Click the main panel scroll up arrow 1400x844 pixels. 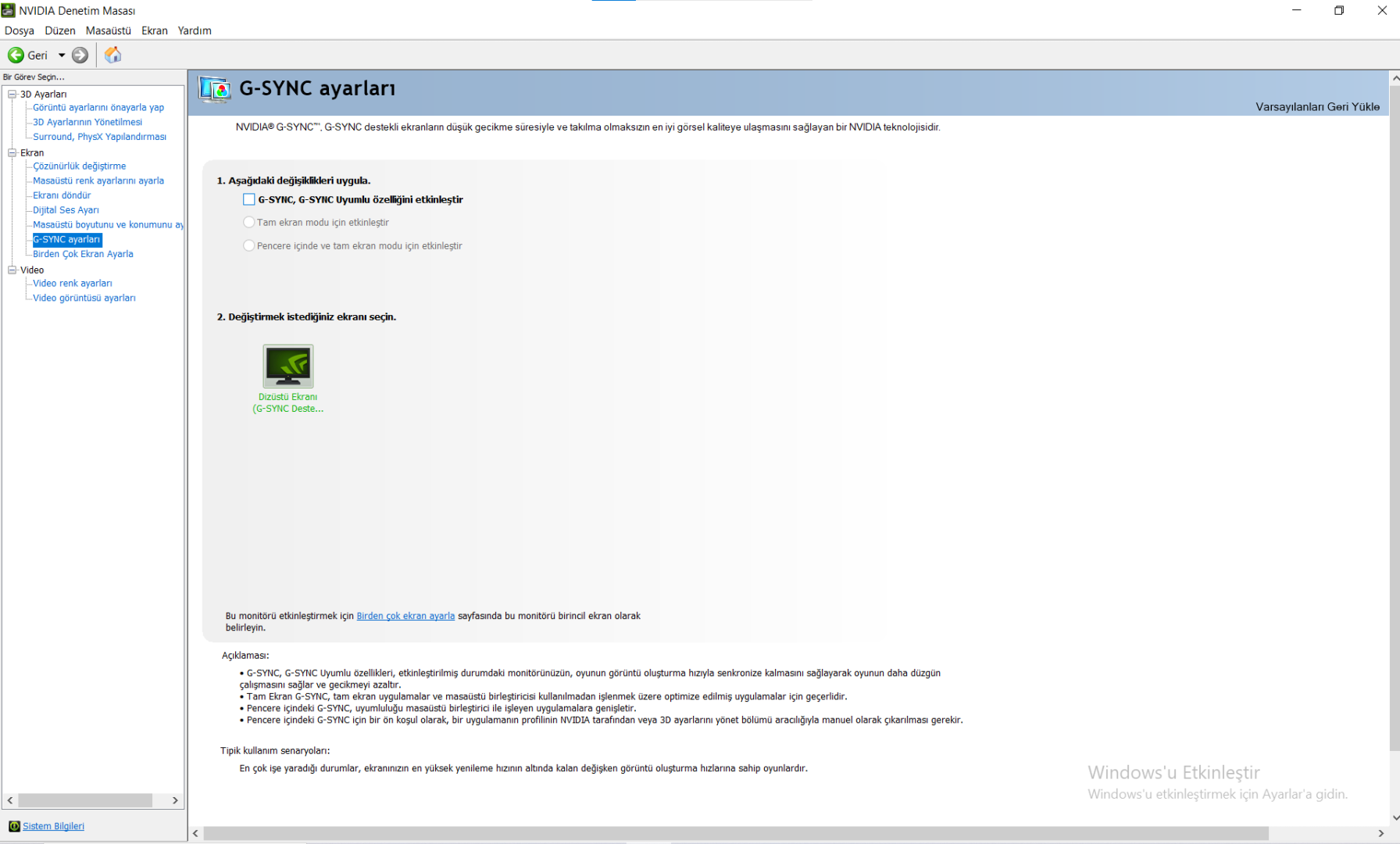pos(1395,77)
